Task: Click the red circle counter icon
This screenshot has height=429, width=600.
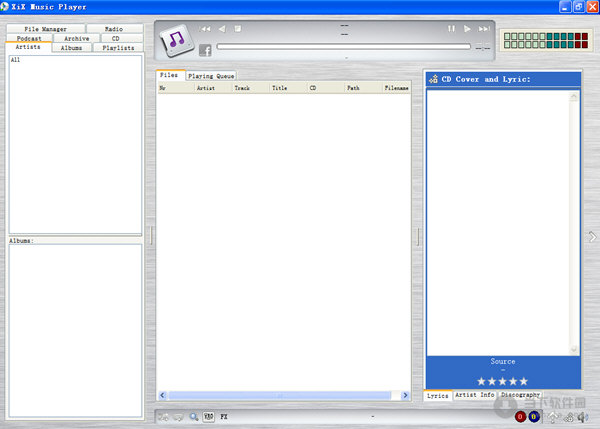Action: click(520, 417)
